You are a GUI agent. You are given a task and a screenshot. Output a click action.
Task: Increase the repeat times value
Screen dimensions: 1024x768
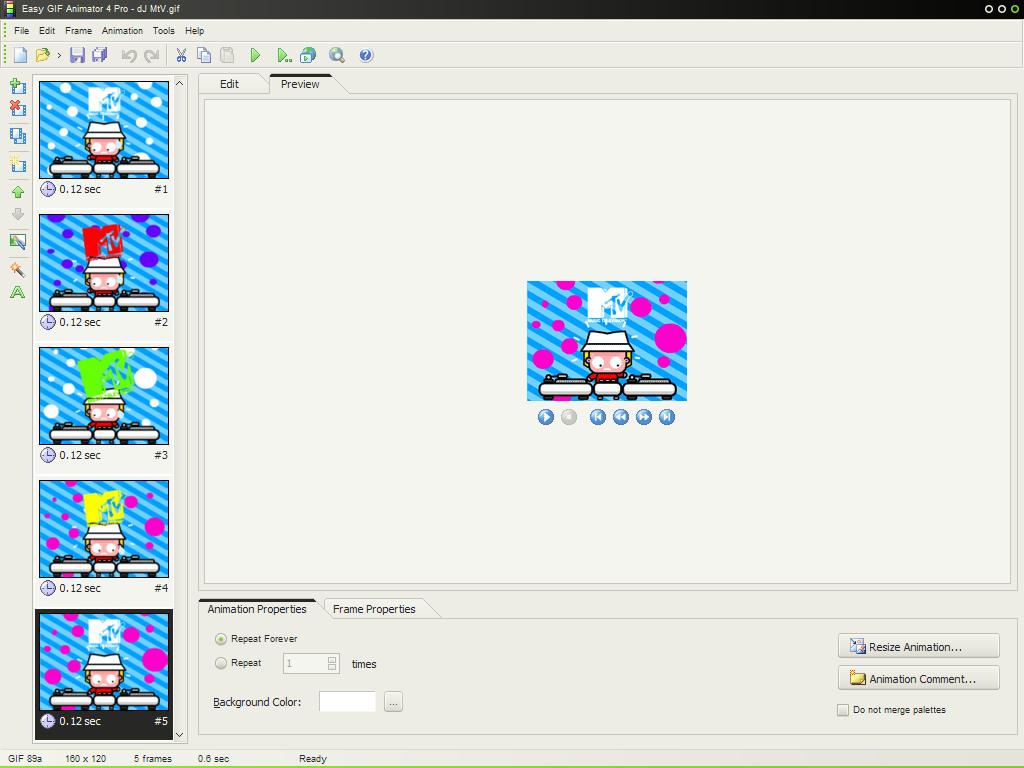(331, 659)
